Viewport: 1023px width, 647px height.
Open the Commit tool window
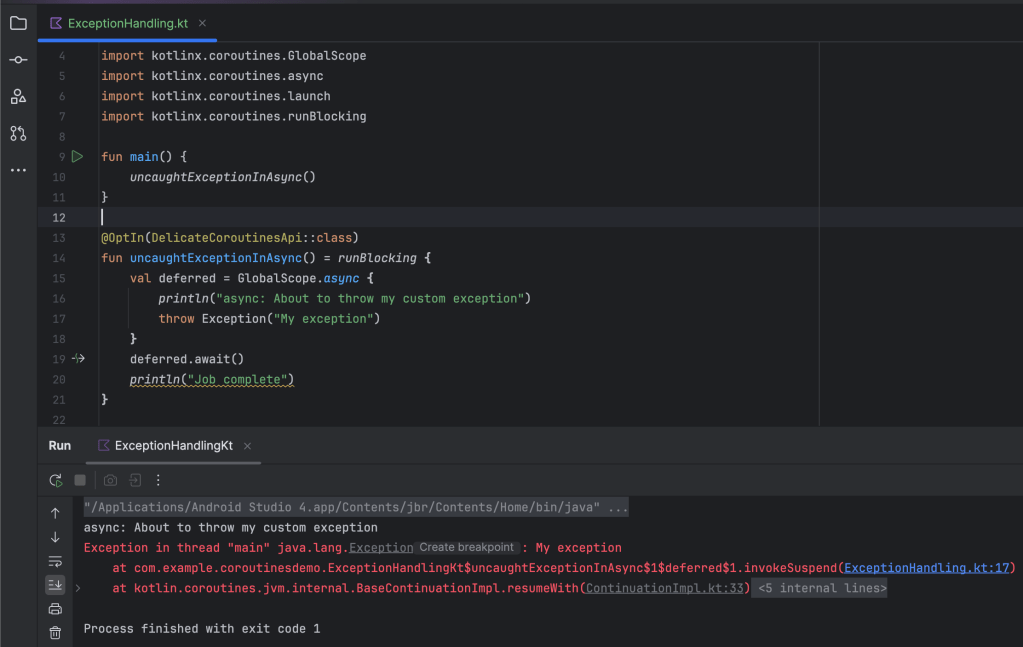coord(18,60)
